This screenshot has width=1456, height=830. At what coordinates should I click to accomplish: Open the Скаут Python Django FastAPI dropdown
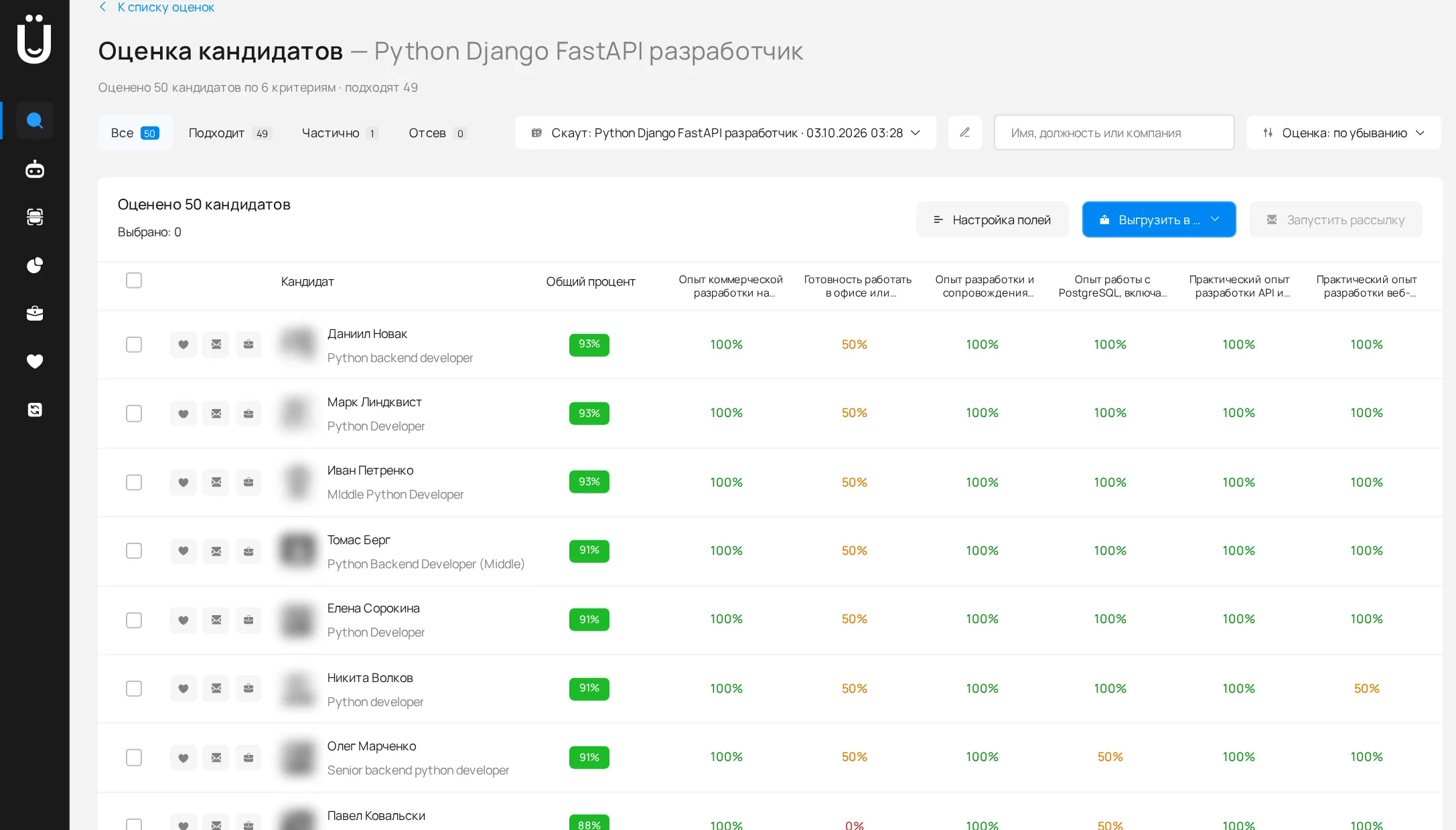point(725,133)
